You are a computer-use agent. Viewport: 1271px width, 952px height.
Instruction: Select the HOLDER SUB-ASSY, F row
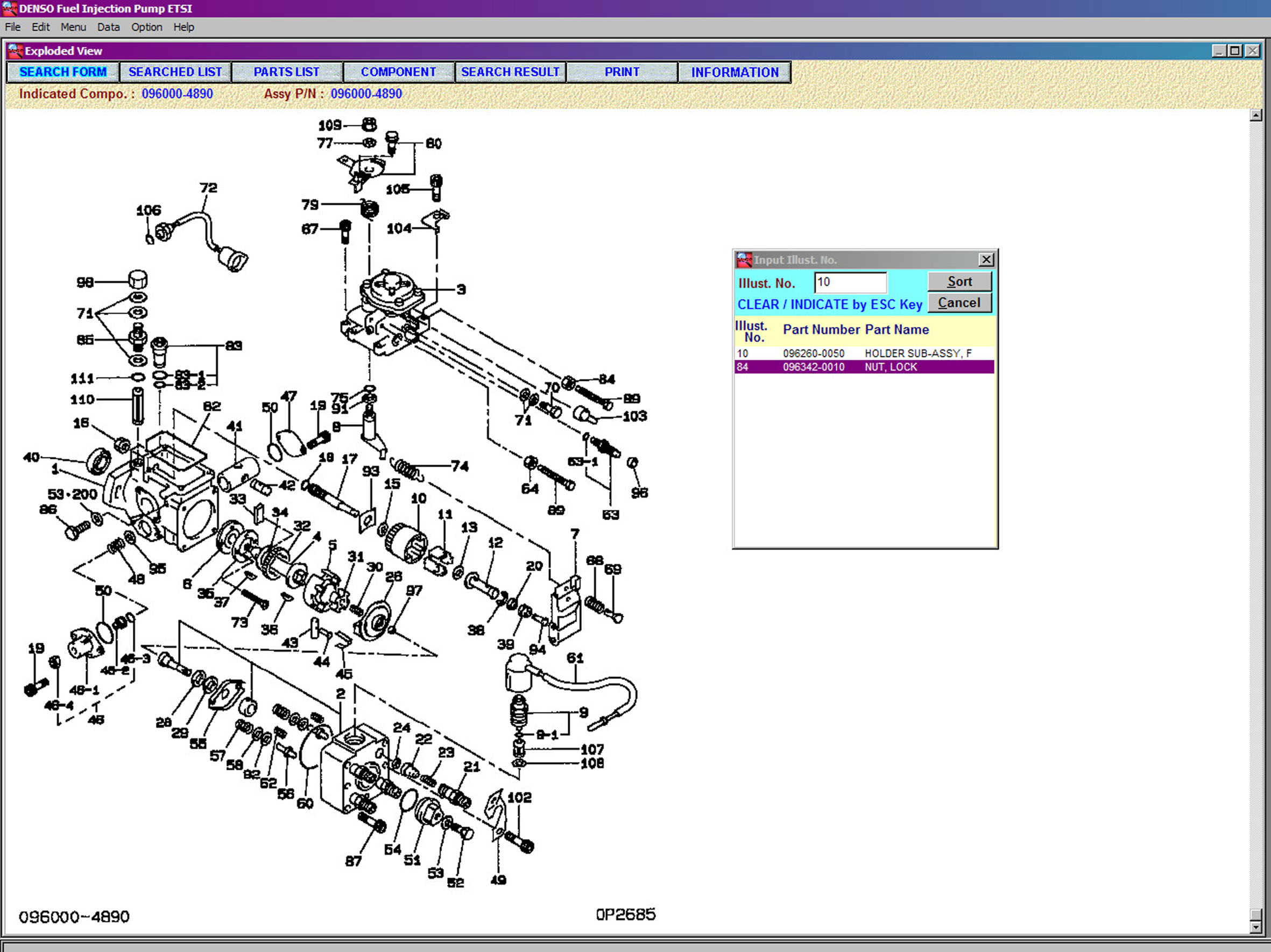click(864, 353)
